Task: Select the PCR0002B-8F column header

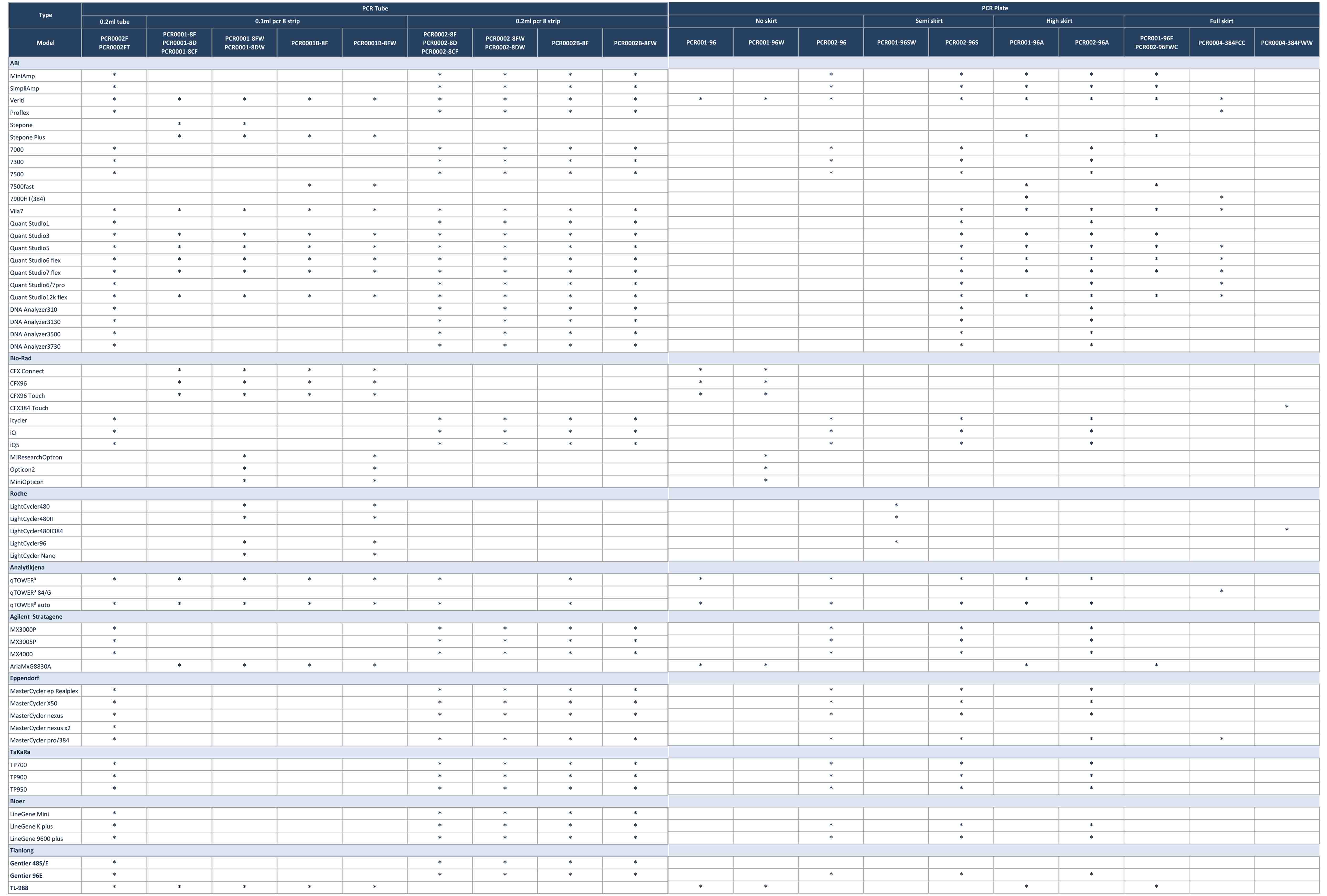Action: coord(570,43)
